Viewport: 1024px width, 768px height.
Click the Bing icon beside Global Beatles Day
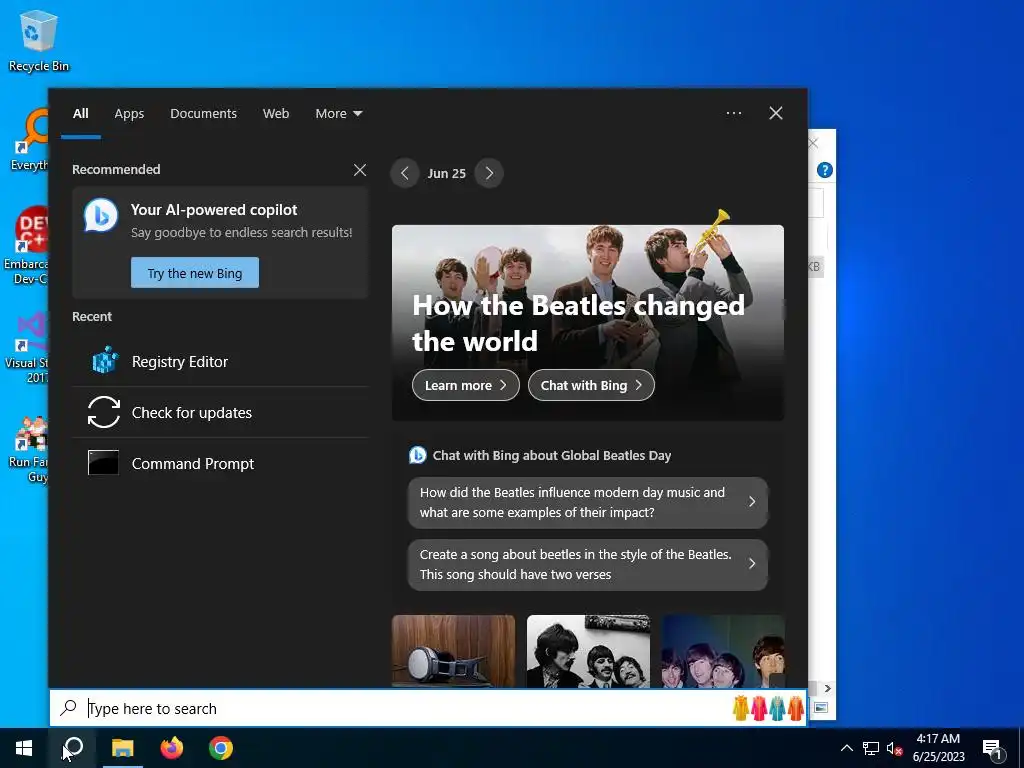click(417, 455)
